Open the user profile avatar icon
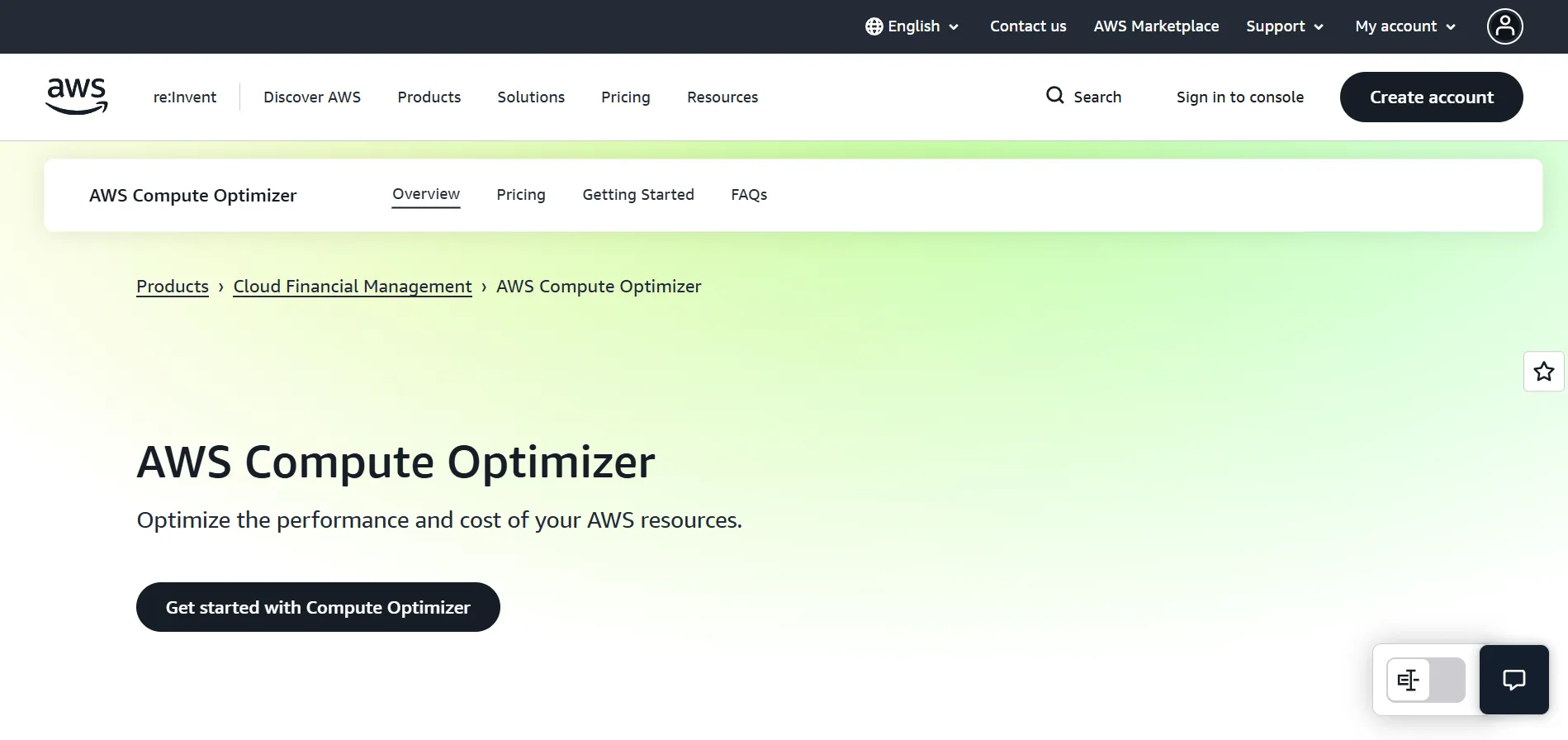This screenshot has width=1568, height=740. 1504,26
